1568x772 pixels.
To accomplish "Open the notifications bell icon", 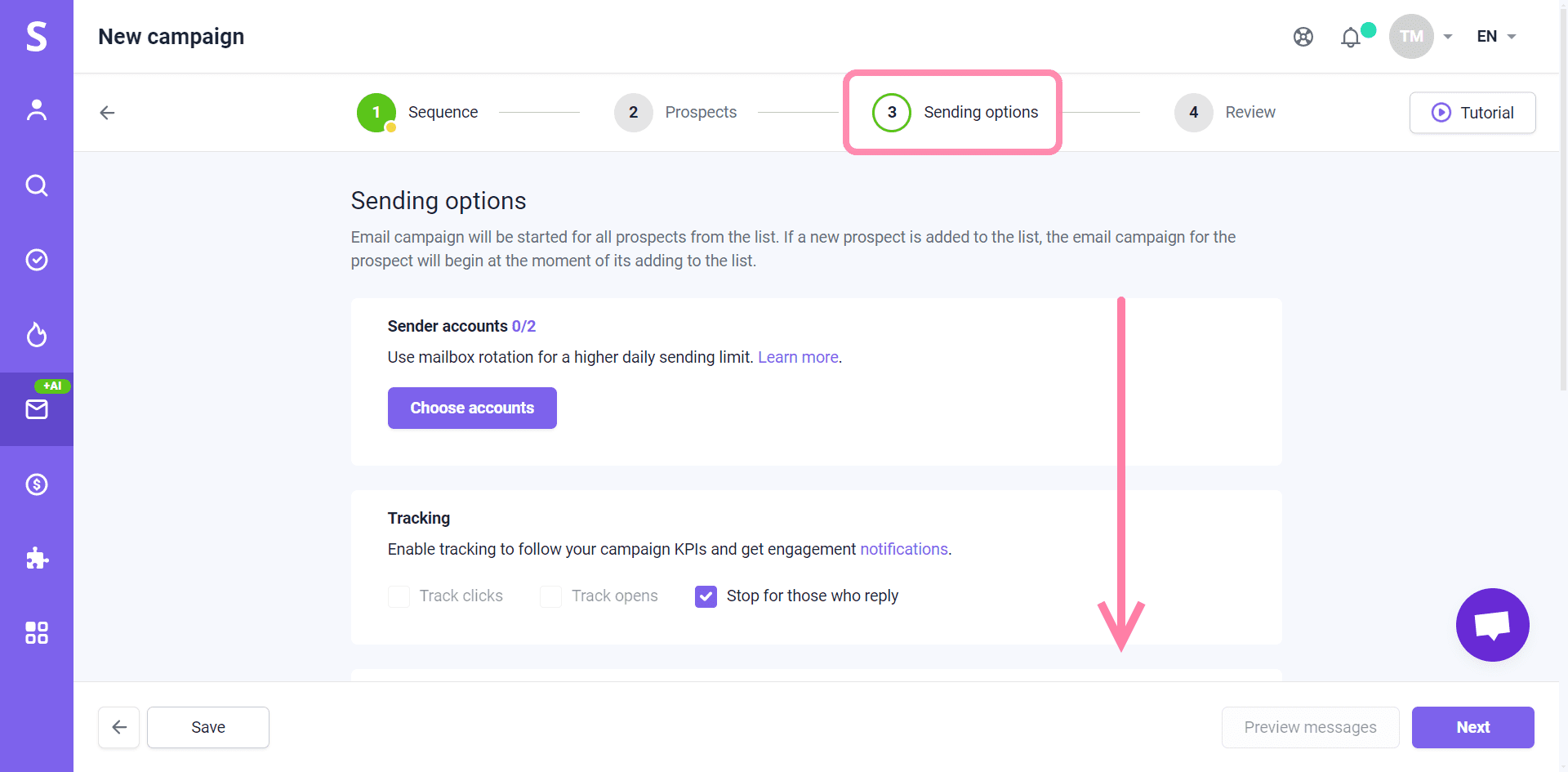I will click(1351, 38).
